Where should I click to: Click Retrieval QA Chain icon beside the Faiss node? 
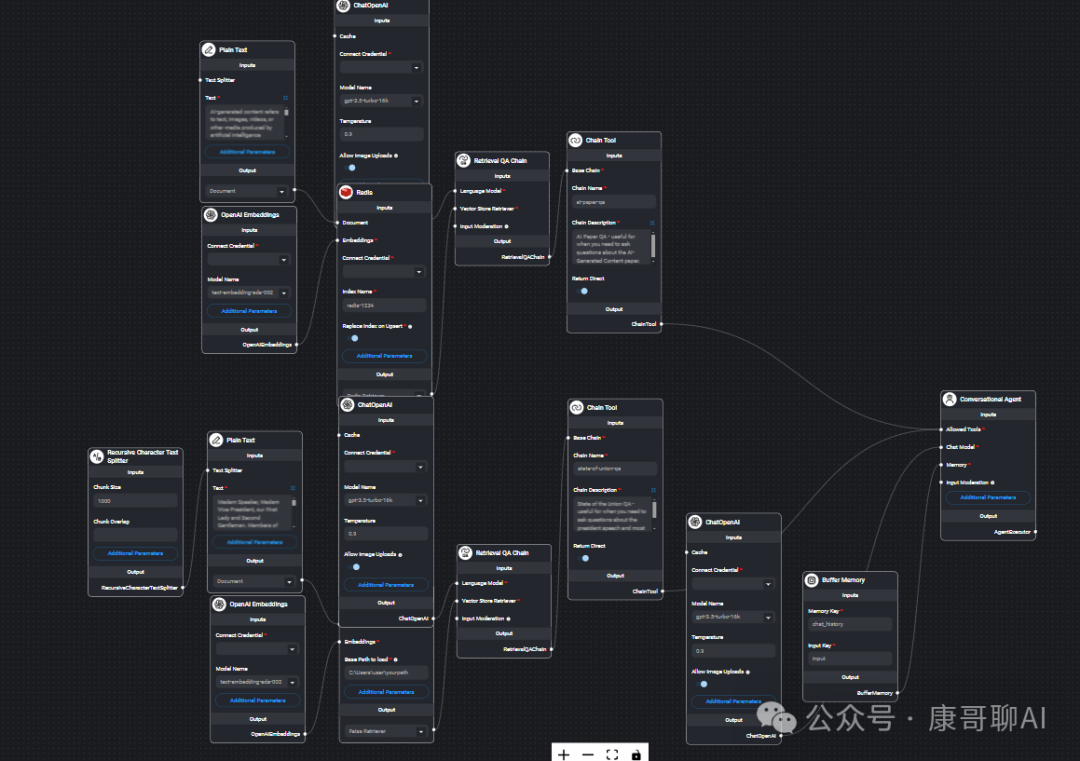(466, 552)
